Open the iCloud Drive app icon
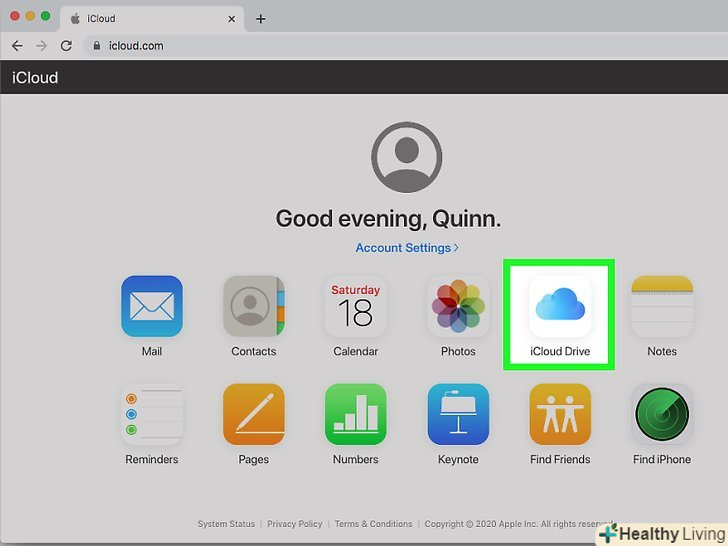This screenshot has width=728, height=546. 560,306
